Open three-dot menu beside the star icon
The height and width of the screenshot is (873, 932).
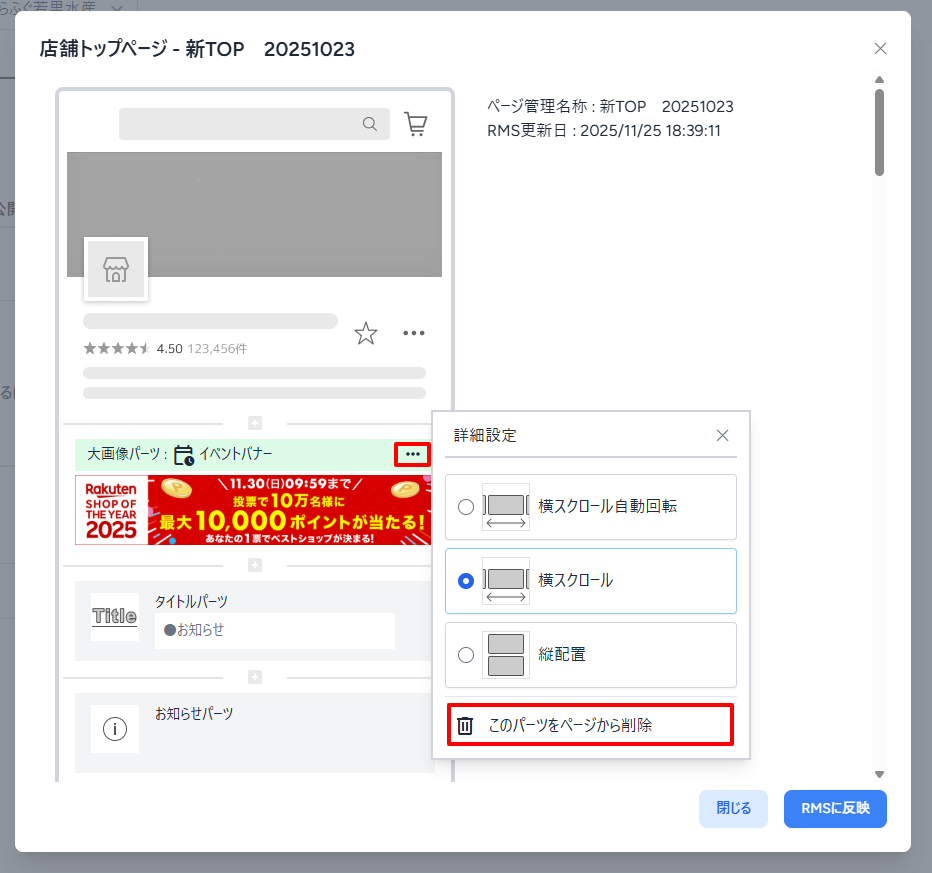[x=415, y=333]
